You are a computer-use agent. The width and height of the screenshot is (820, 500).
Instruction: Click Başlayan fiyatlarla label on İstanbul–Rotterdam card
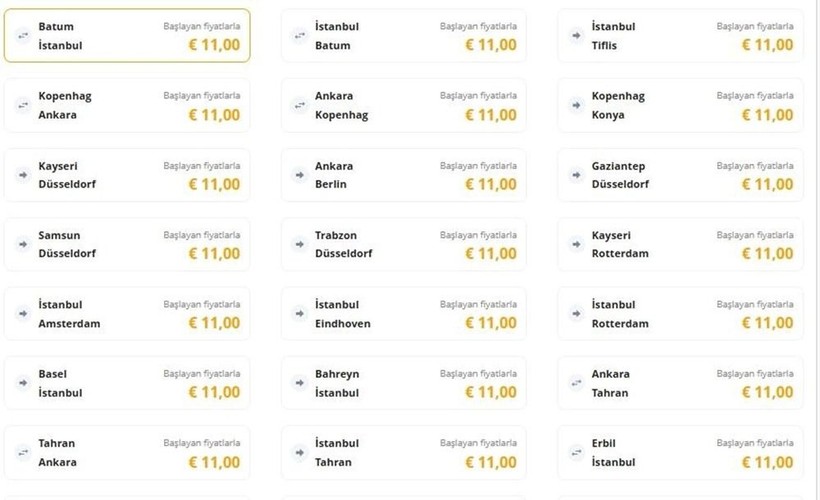pos(755,304)
